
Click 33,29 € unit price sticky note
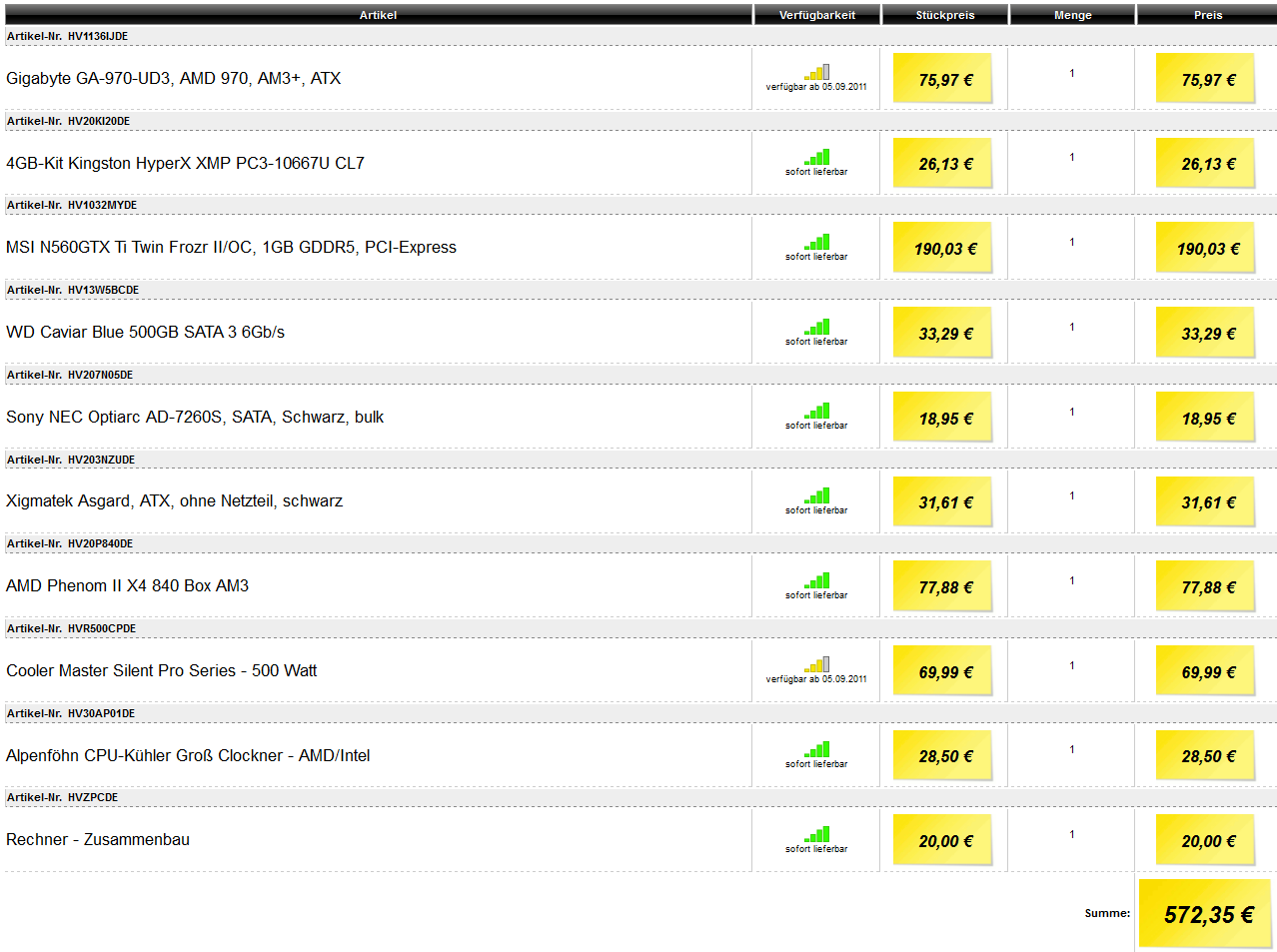(x=942, y=333)
